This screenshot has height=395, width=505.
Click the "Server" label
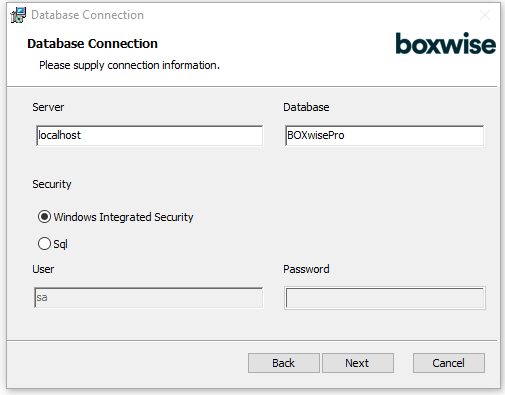point(48,107)
